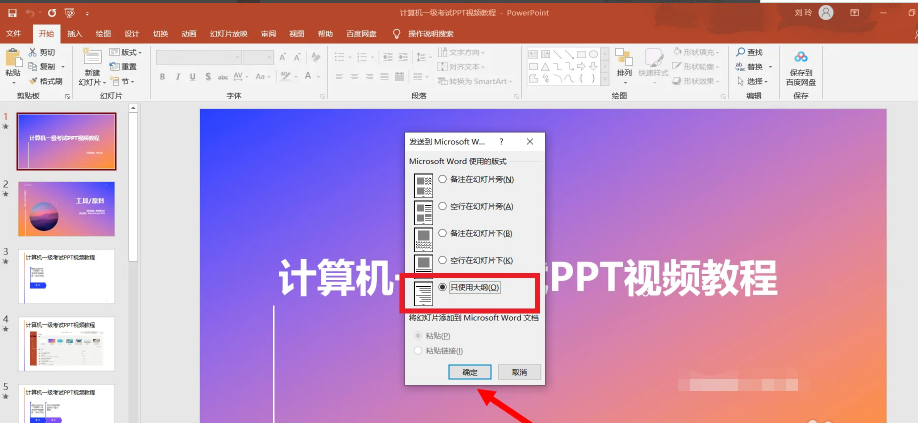The width and height of the screenshot is (918, 423).
Task: Click the Paste (粘贴) clipboard icon
Action: 13,61
